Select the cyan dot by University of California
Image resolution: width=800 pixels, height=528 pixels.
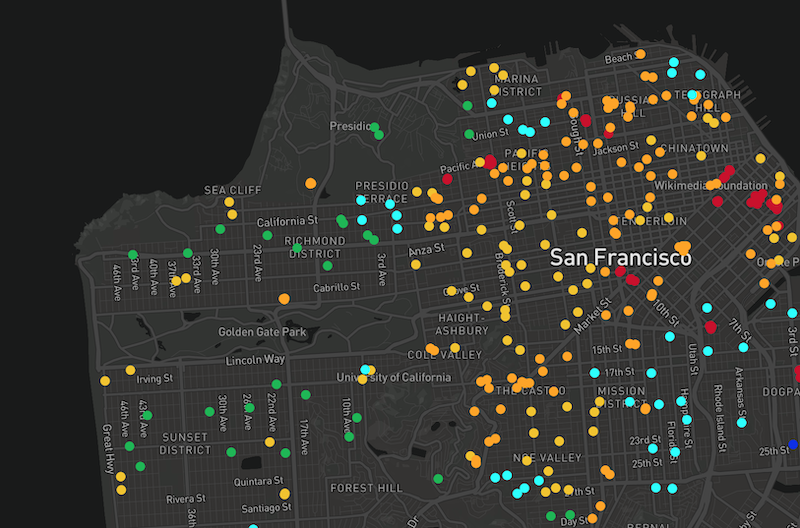click(x=365, y=369)
